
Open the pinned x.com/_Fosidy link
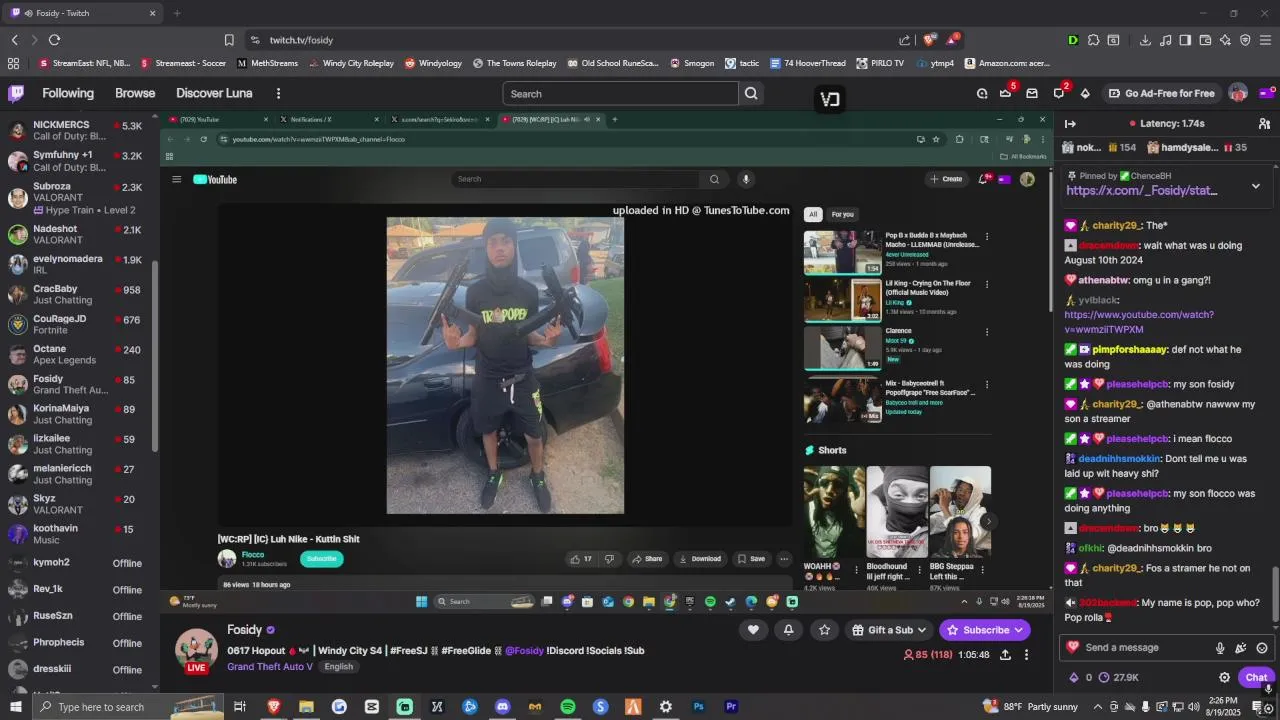(x=1141, y=190)
